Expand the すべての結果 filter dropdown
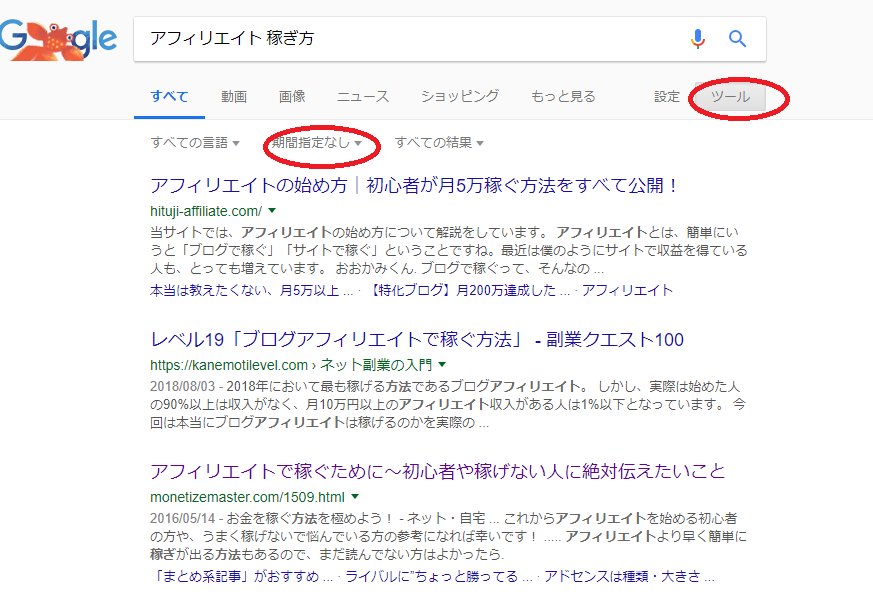This screenshot has height=615, width=873. click(x=439, y=143)
